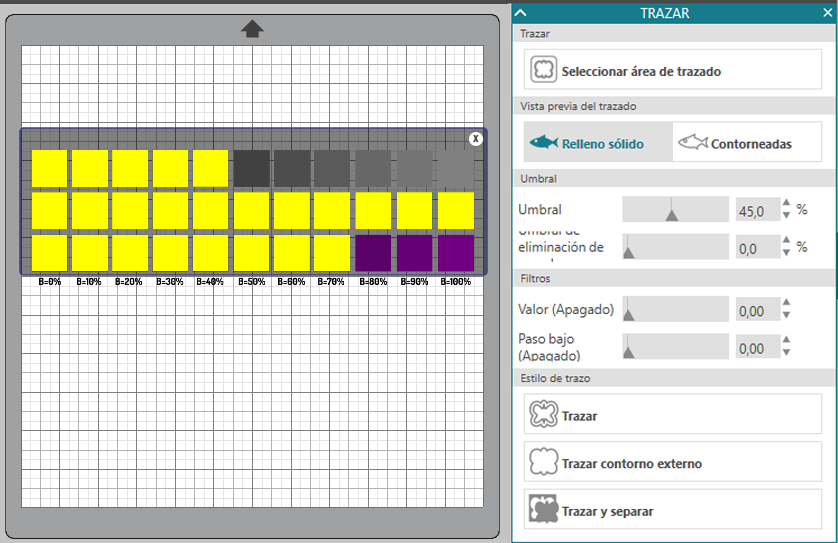The height and width of the screenshot is (543, 838).
Task: Click dark purple square above B=80%
Action: tap(373, 253)
